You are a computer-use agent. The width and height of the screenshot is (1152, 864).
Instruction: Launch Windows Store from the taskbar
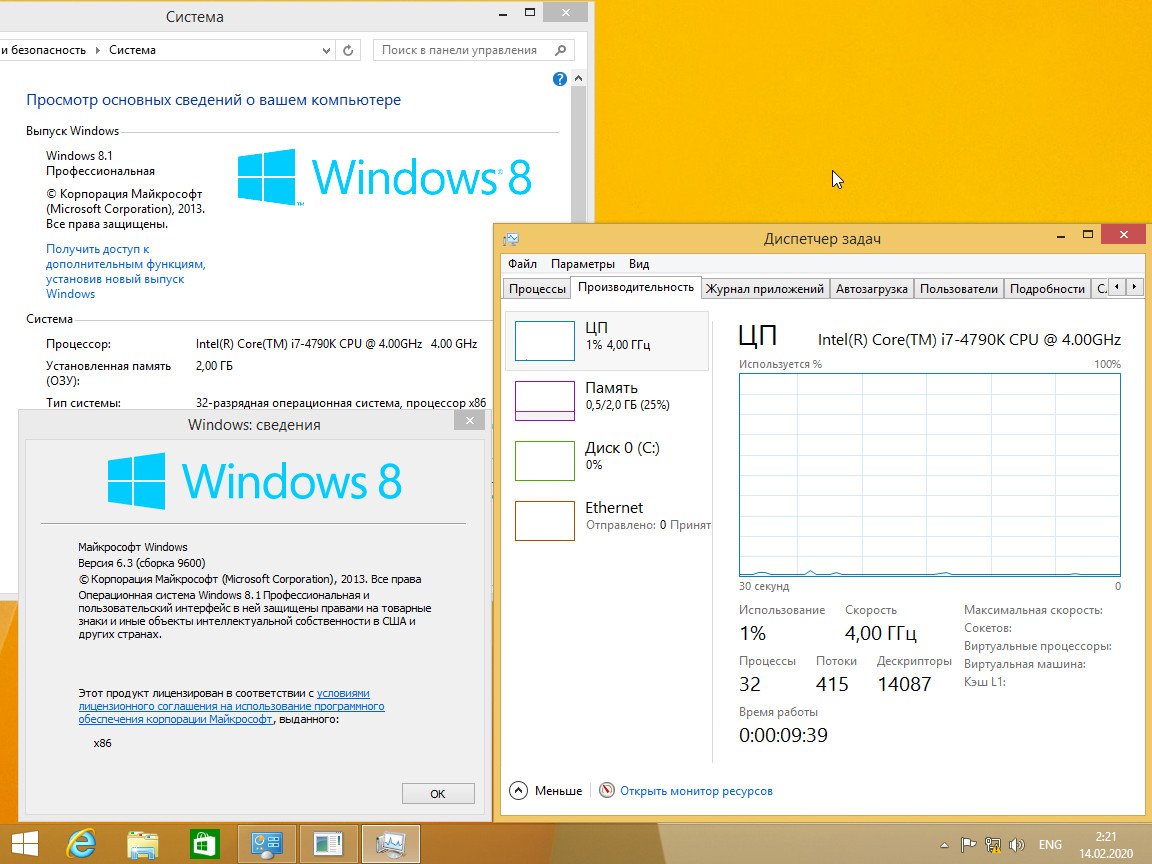coord(205,844)
